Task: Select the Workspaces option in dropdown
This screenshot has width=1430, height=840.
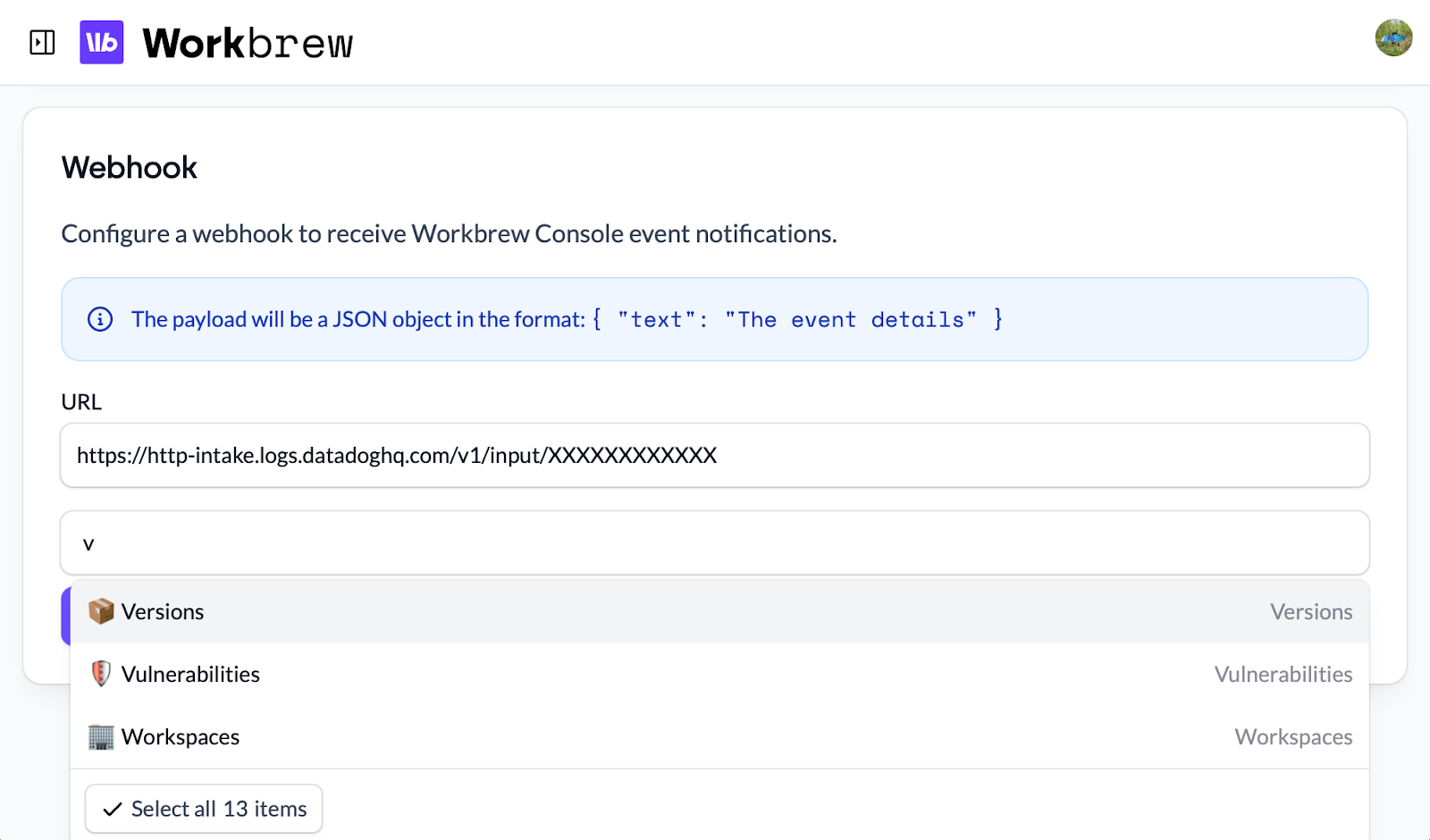Action: (719, 737)
